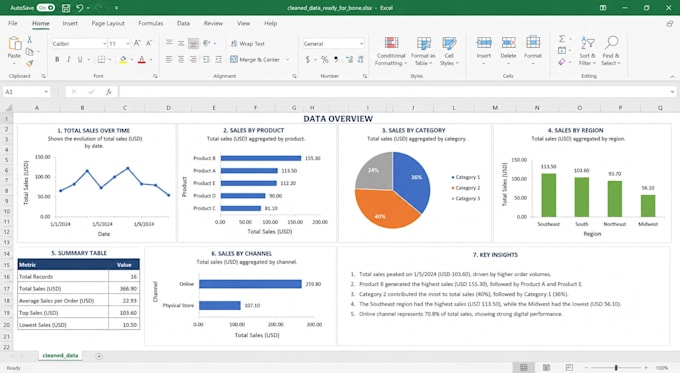Image resolution: width=680 pixels, height=373 pixels.
Task: Click the Copy icon in Clipboard group
Action: (x=29, y=52)
